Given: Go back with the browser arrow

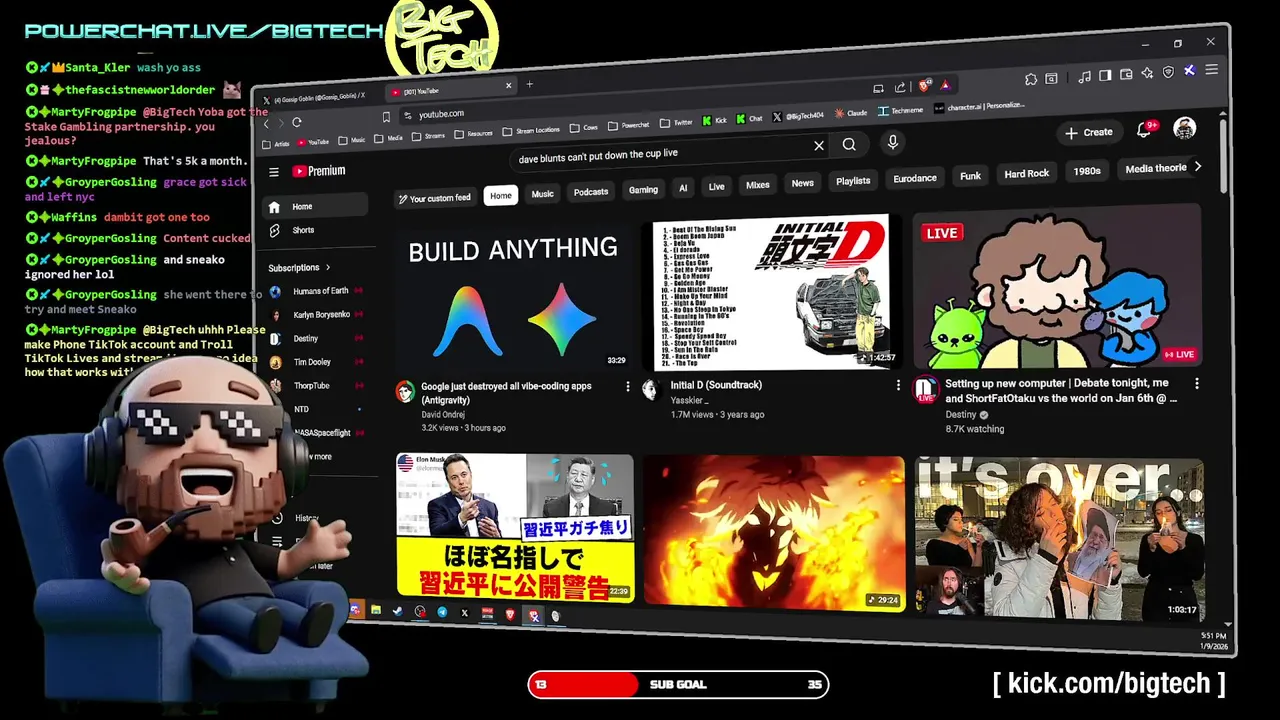Looking at the screenshot, I should [266, 123].
